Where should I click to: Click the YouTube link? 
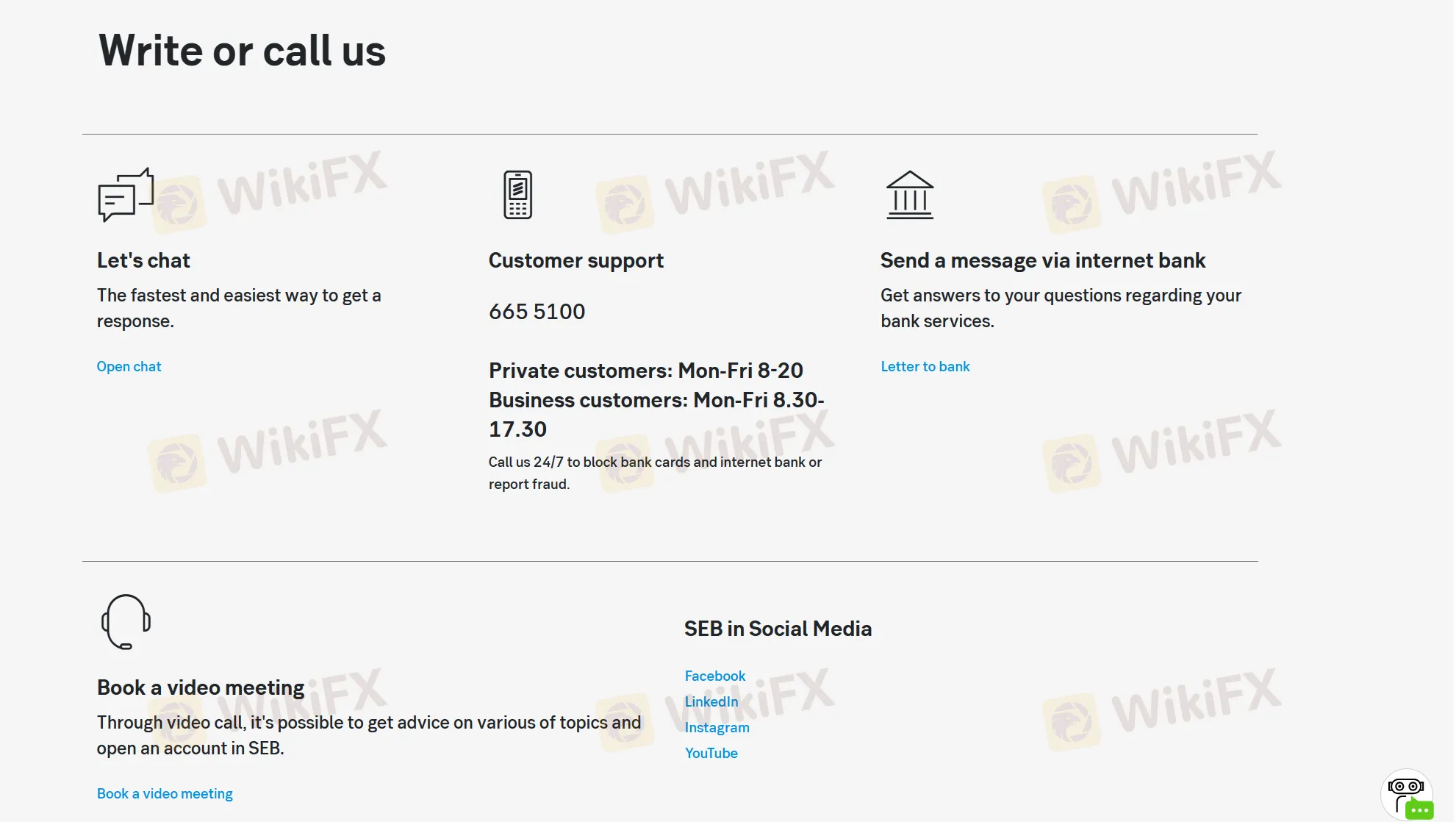pos(711,753)
